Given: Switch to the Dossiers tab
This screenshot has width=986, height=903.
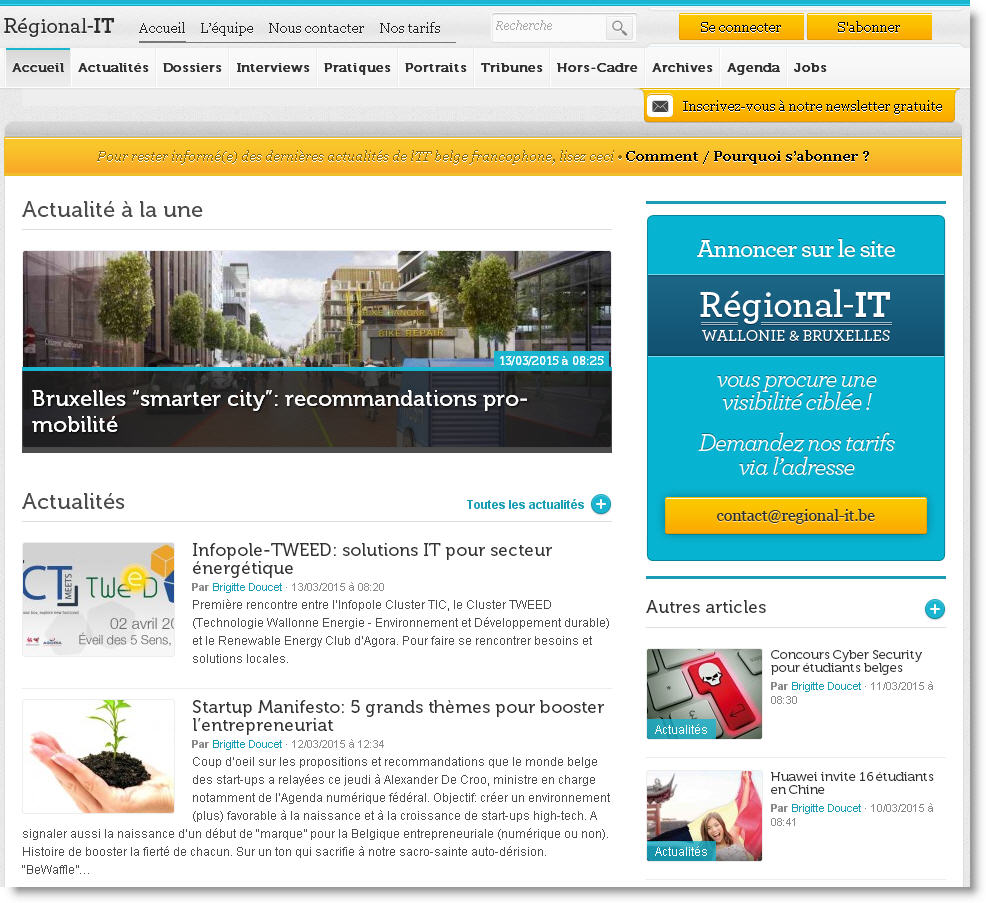Looking at the screenshot, I should (x=192, y=67).
